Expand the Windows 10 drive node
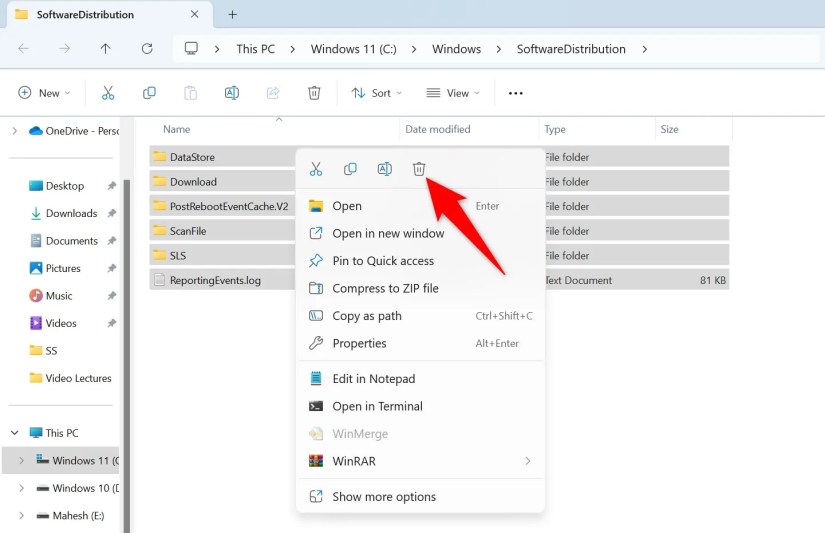Image resolution: width=825 pixels, height=533 pixels. (x=21, y=488)
